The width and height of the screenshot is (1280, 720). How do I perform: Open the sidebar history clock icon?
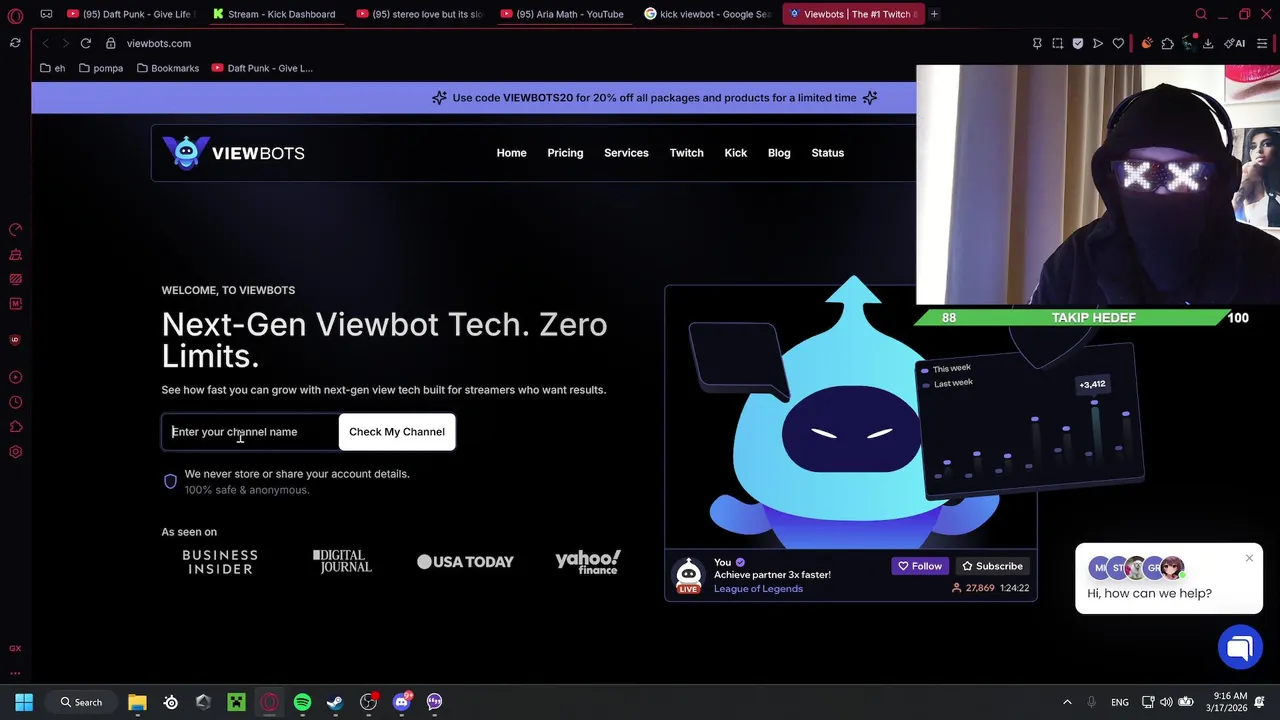tap(15, 402)
